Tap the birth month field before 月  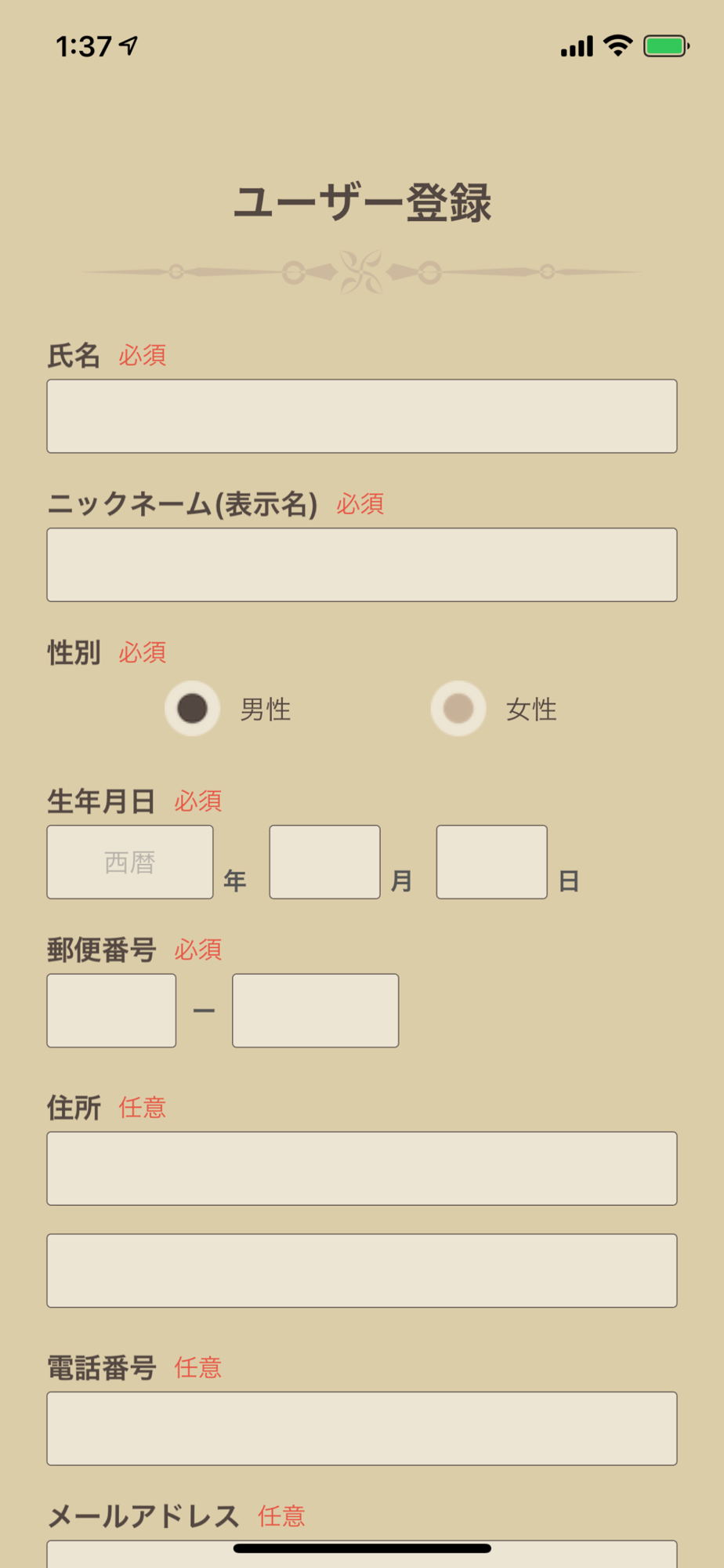pyautogui.click(x=324, y=862)
